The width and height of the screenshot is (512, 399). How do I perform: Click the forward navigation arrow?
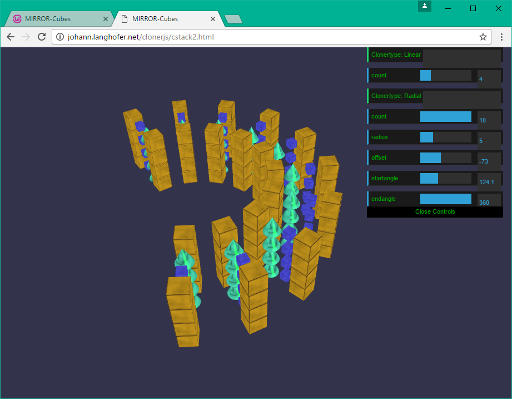pos(26,37)
